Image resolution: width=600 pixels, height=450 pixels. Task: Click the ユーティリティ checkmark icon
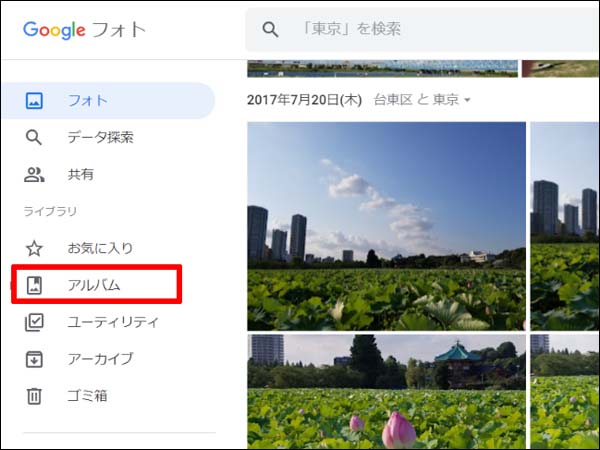[34, 322]
